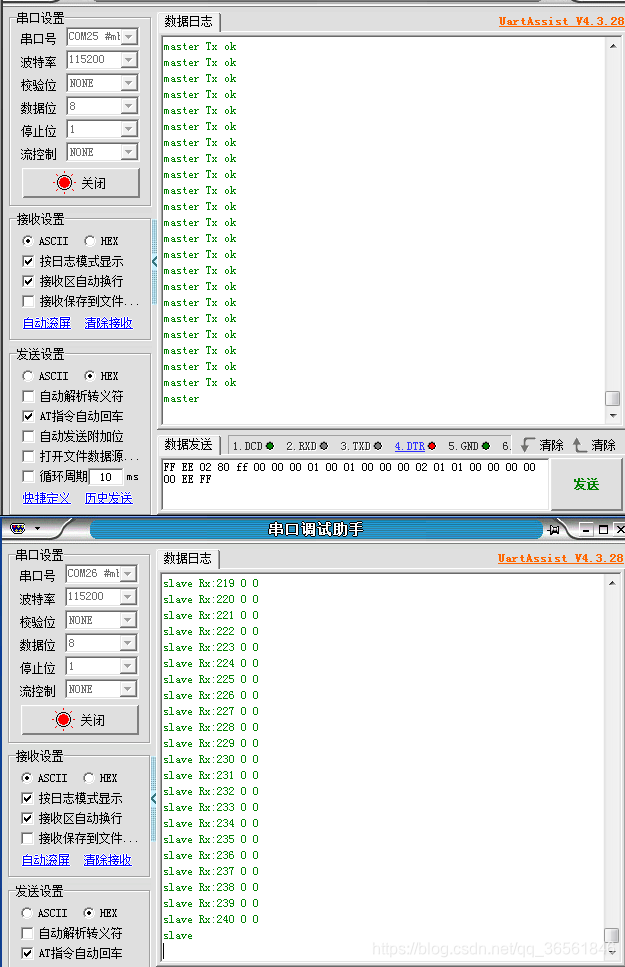Select 数据日志 tab in COM26 window
625x967 pixels.
[x=188, y=559]
